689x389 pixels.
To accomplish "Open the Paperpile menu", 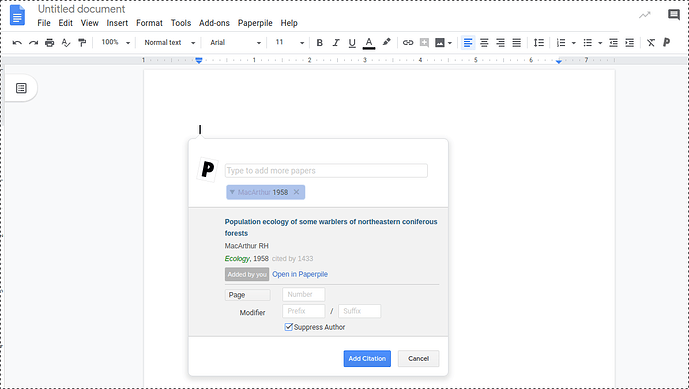I will coord(255,23).
